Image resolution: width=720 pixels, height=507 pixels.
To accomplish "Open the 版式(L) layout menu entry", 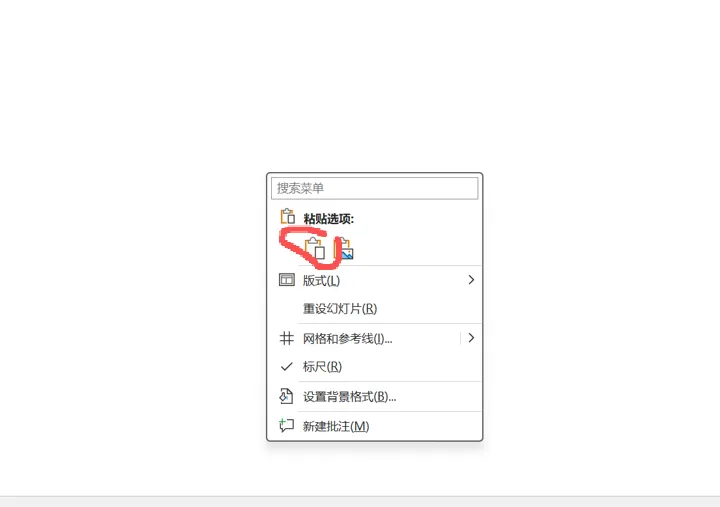I will pyautogui.click(x=375, y=280).
